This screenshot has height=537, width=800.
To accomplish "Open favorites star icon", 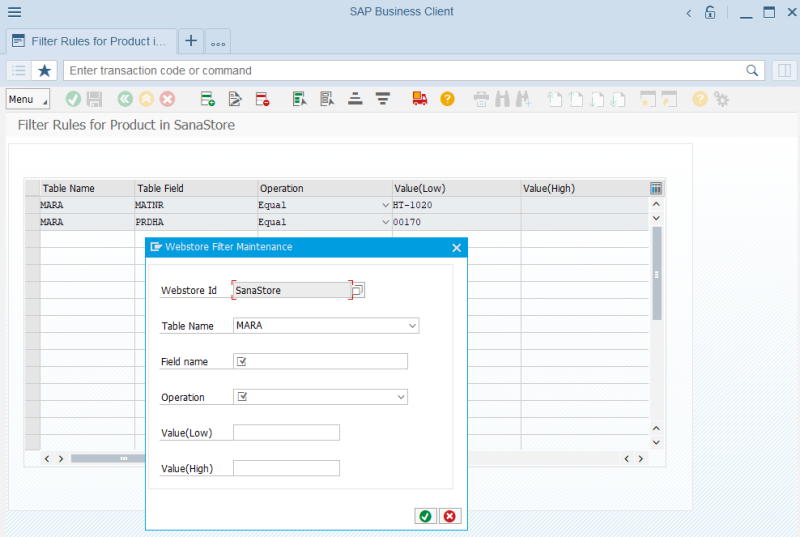I will (x=44, y=70).
